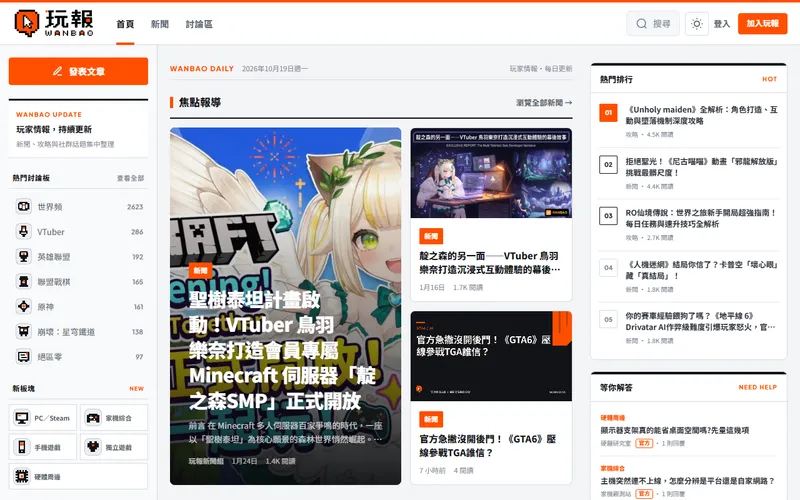Click the WANBAO DAILY heading text
Viewport: 800px width, 500px height.
202,68
